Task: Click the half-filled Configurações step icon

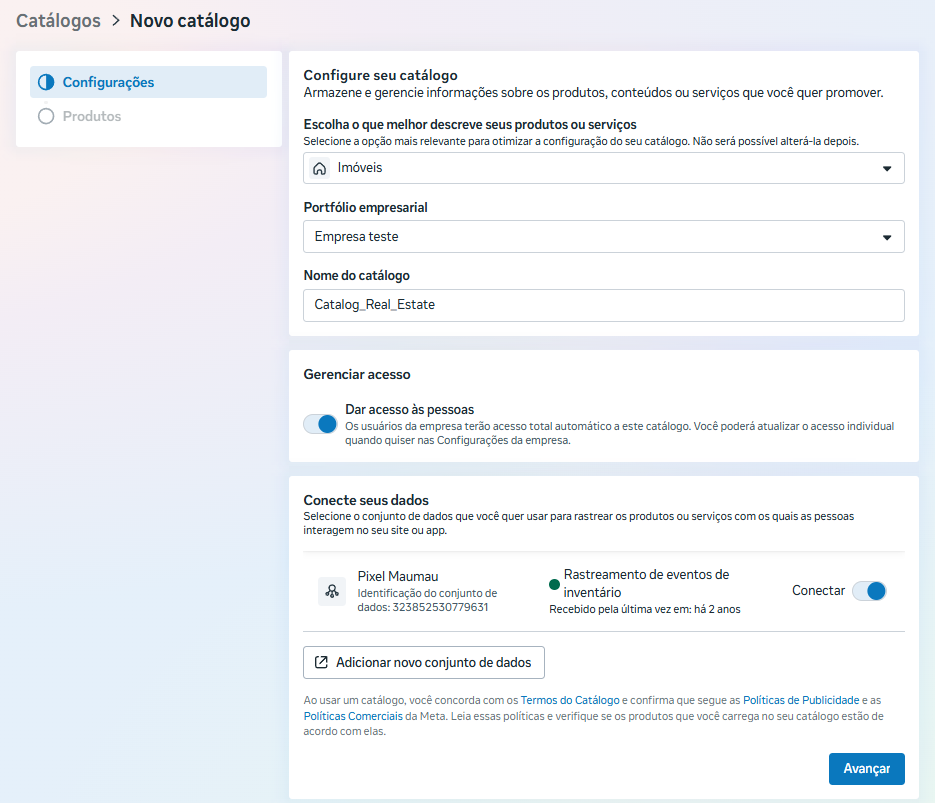Action: [x=46, y=82]
